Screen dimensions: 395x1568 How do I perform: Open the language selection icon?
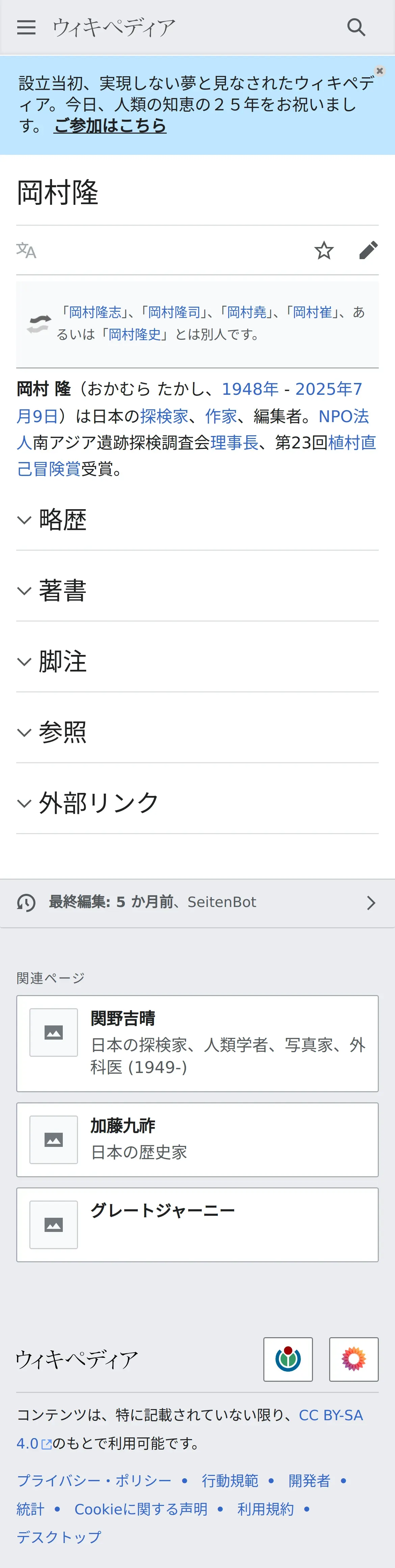pos(26,250)
